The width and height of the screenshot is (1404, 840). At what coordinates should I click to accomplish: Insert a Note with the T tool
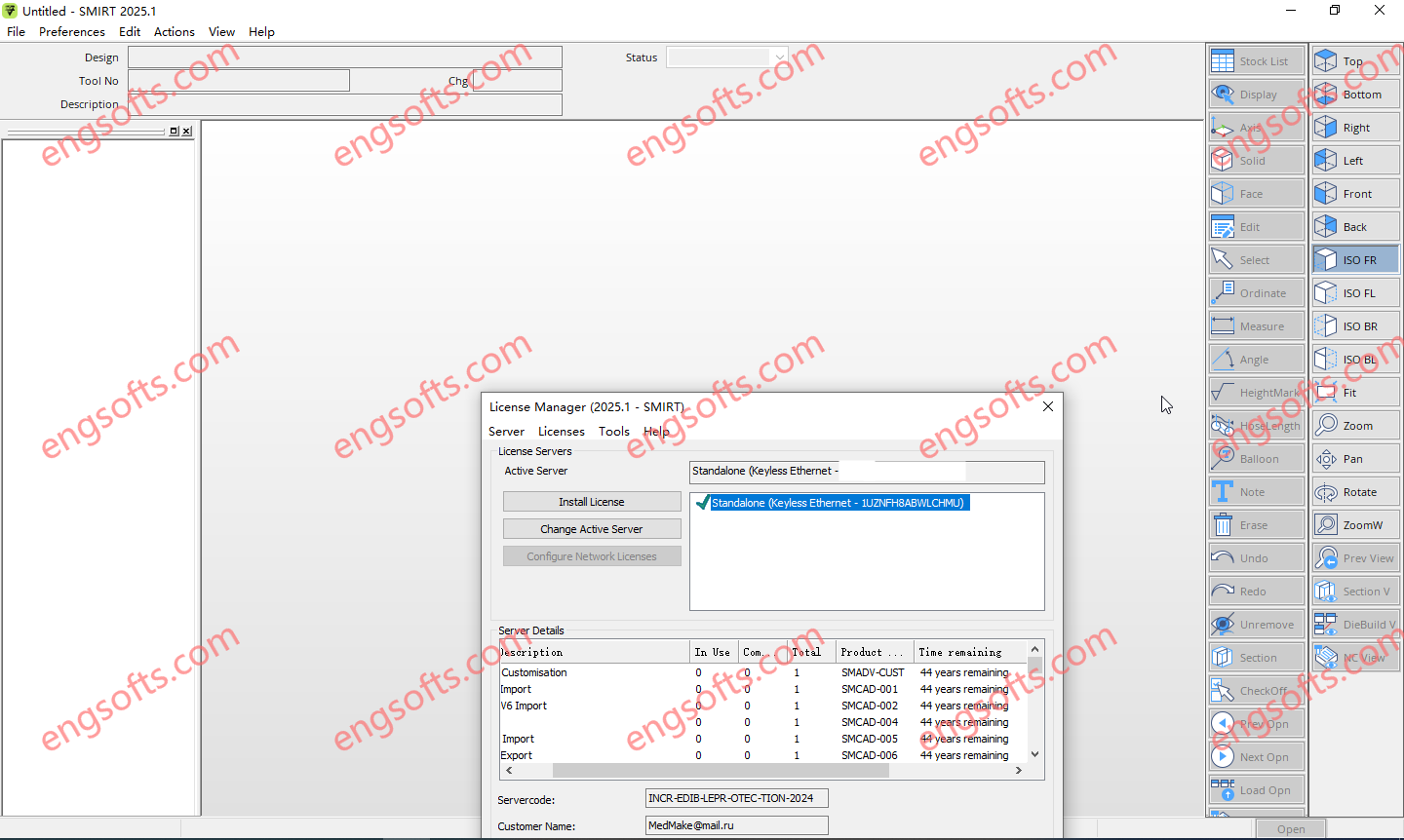tap(1256, 492)
